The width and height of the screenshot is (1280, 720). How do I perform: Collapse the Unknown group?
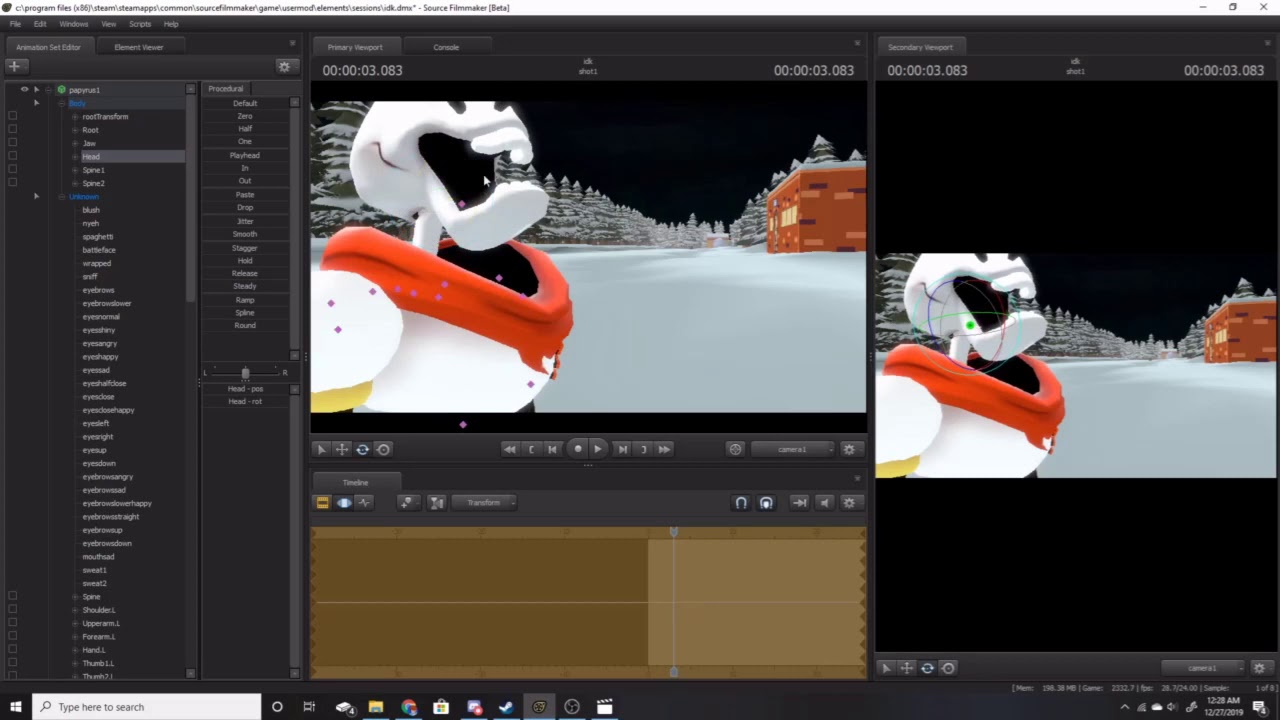[x=61, y=197]
